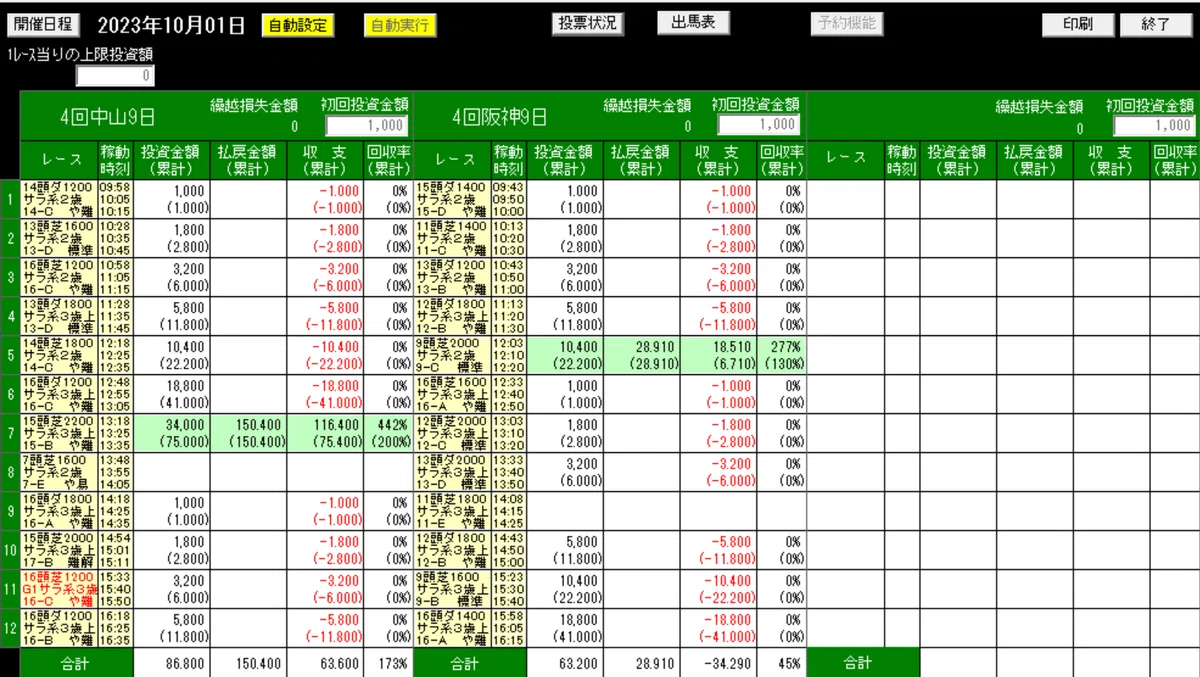Open Nakayama race 8 cell 7頭芝1600
1200x677 pixels.
58,472
